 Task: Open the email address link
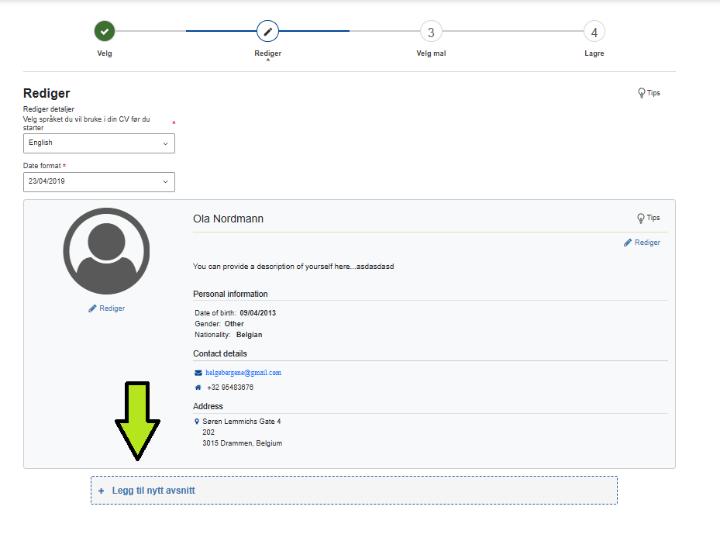243,373
